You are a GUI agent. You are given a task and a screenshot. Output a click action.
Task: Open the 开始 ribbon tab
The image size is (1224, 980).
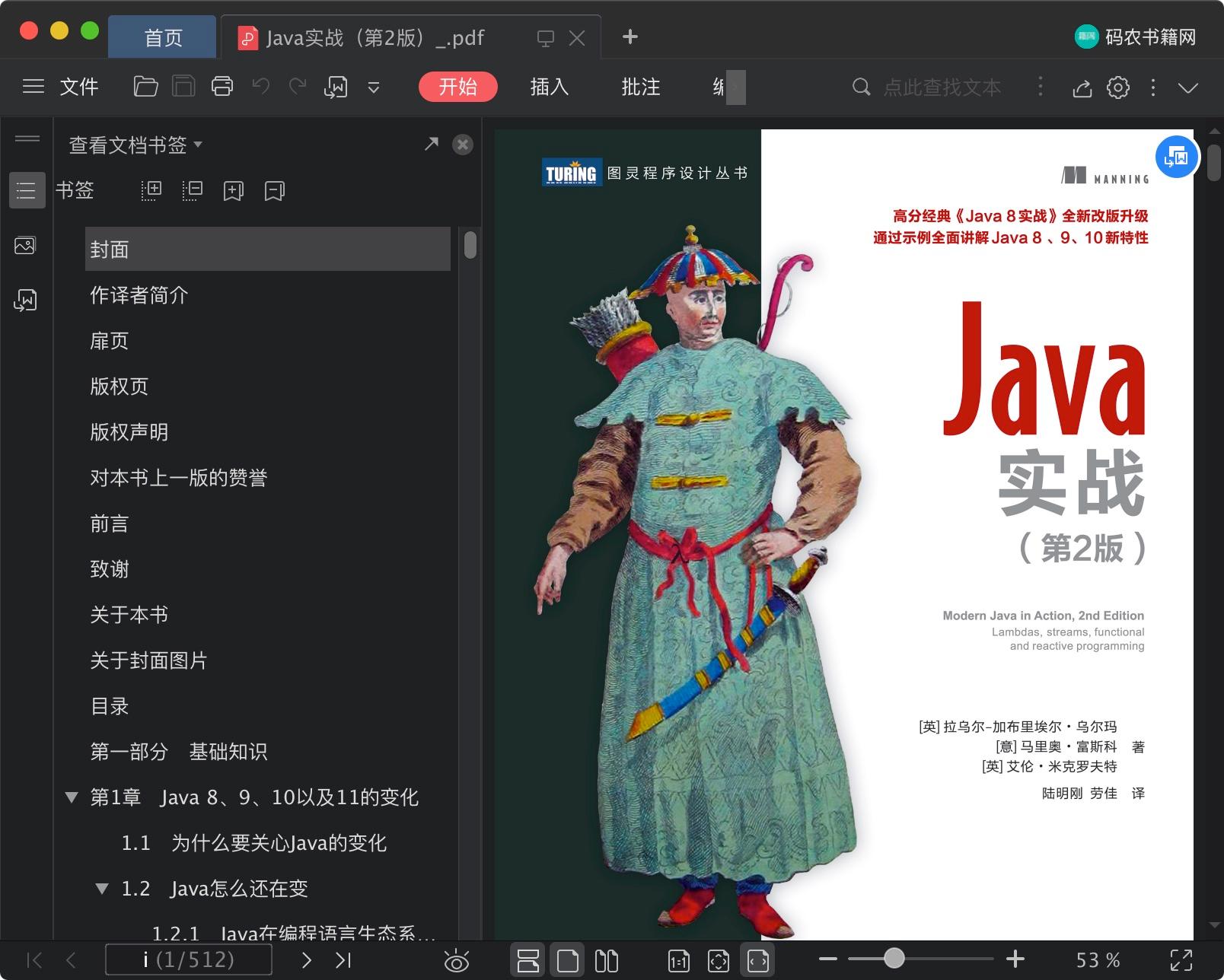click(457, 87)
